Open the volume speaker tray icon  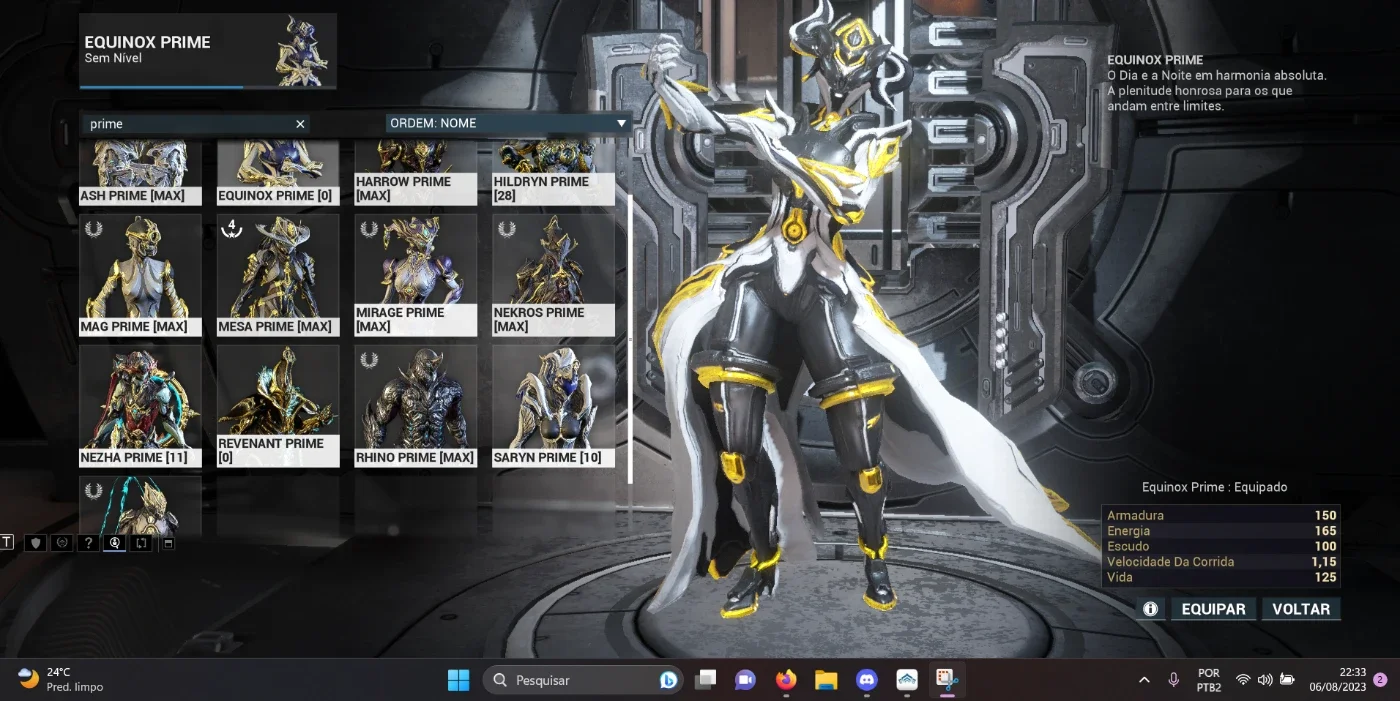[1265, 680]
